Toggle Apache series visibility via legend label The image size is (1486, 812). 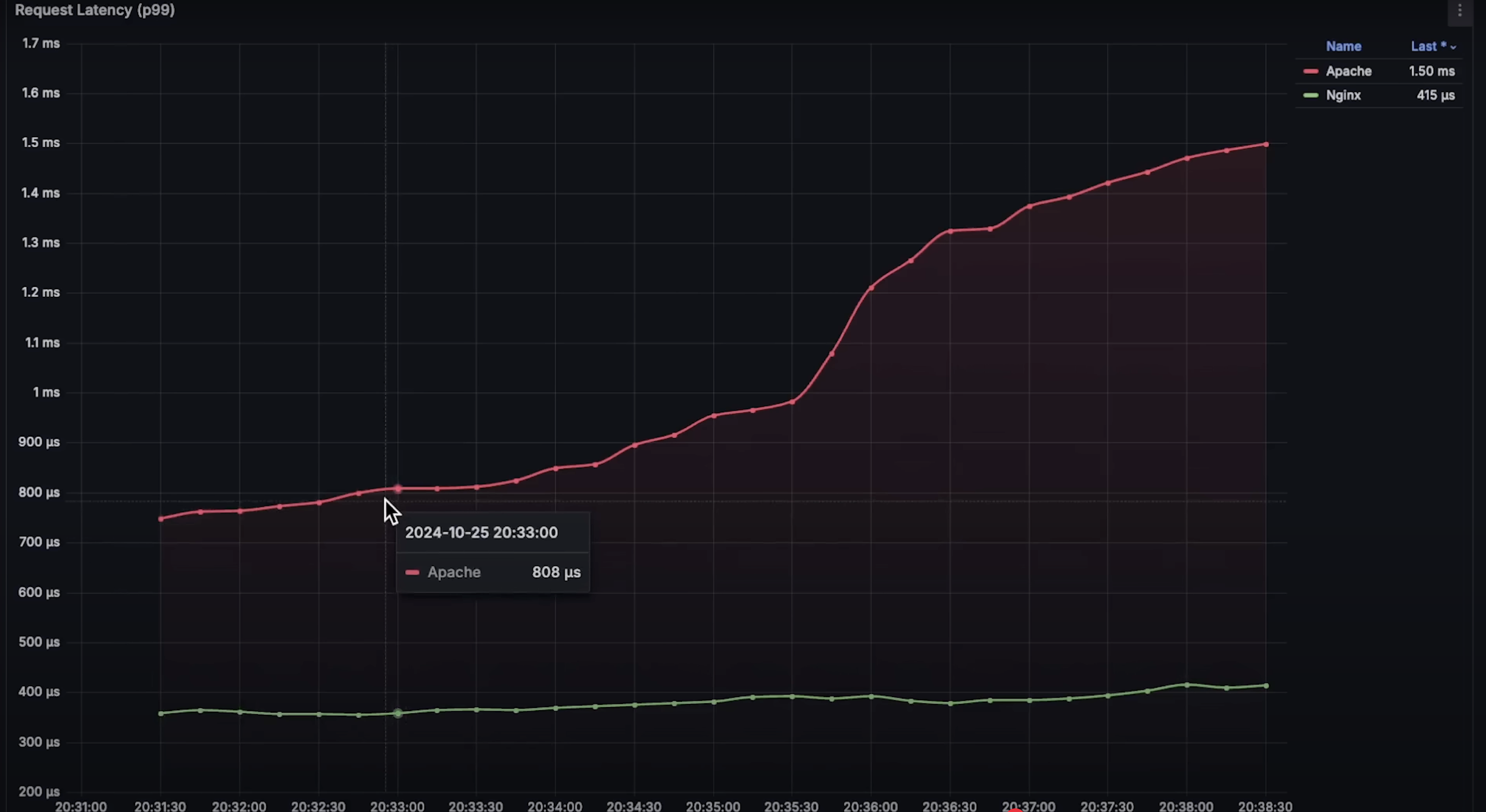(x=1348, y=72)
